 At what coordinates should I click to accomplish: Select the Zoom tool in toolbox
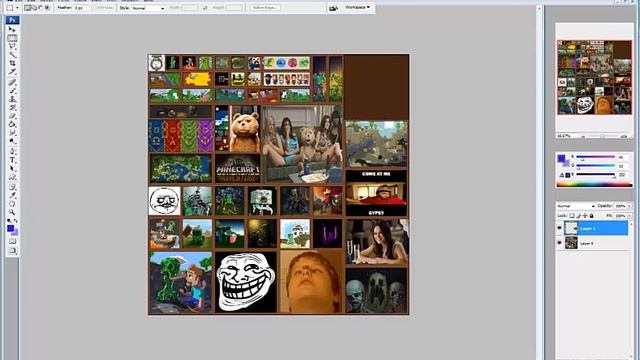(x=12, y=212)
